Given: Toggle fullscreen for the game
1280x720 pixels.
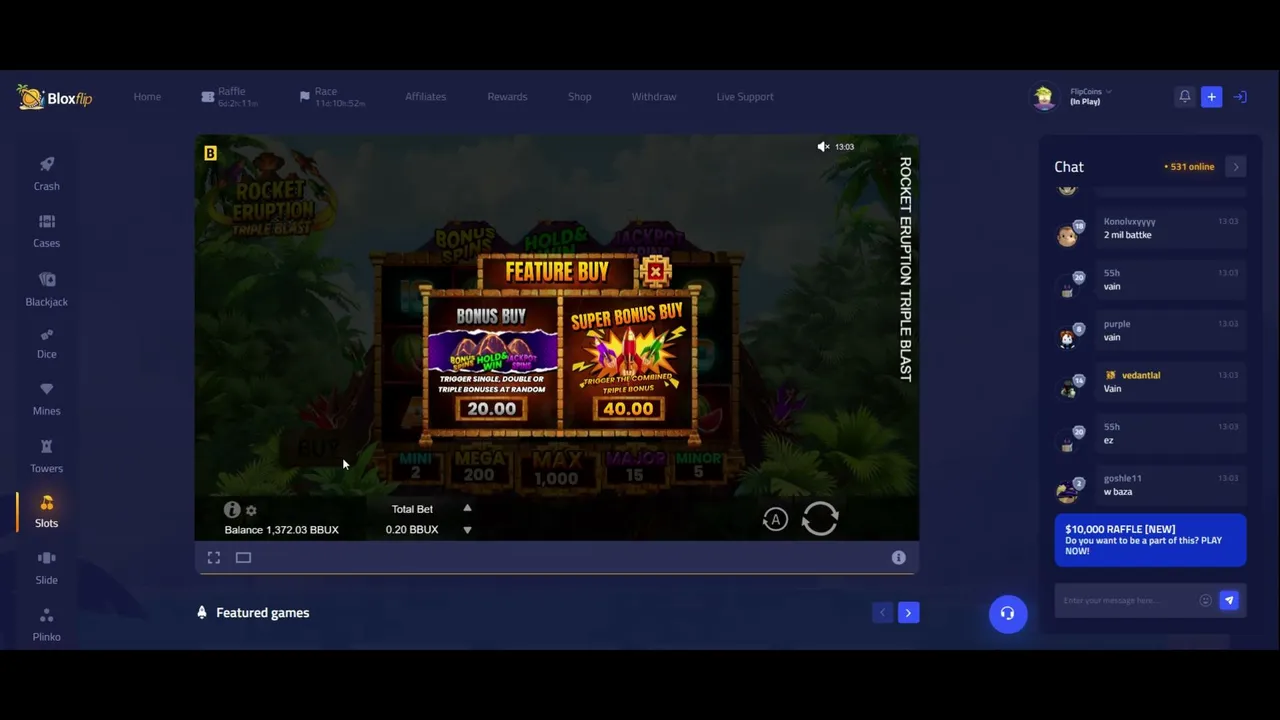Looking at the screenshot, I should (x=214, y=558).
